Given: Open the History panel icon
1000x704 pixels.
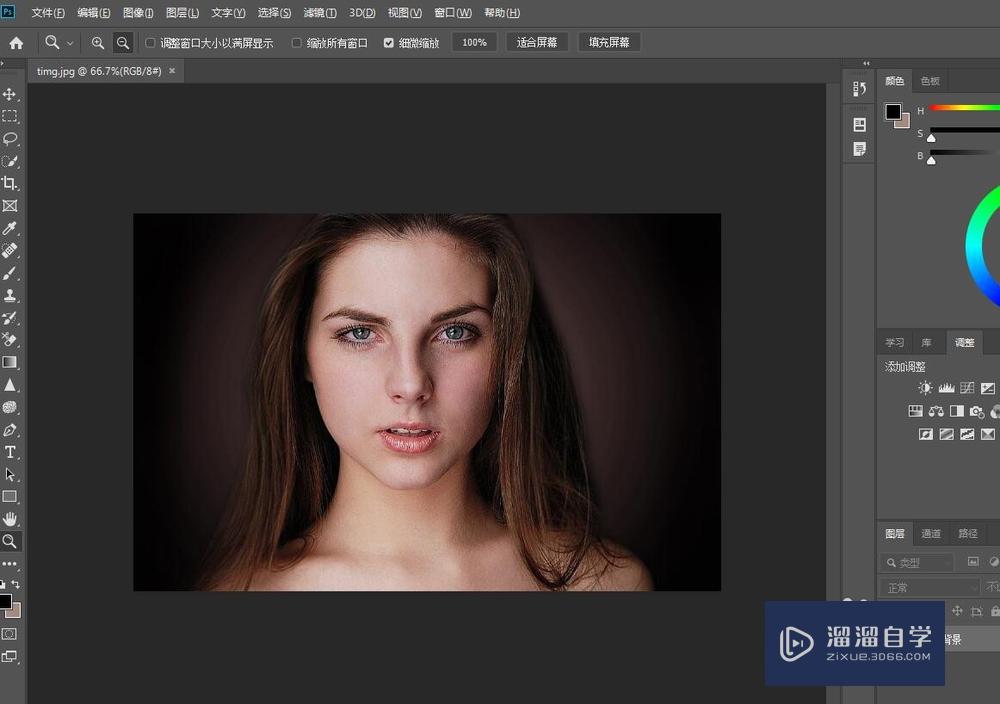Looking at the screenshot, I should [859, 89].
